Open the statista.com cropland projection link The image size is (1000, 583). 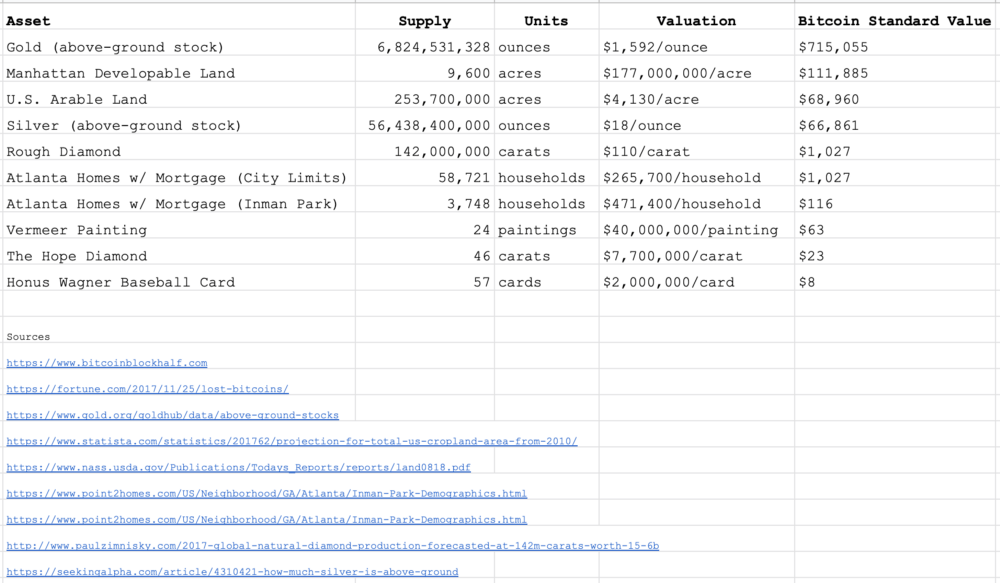[x=291, y=441]
